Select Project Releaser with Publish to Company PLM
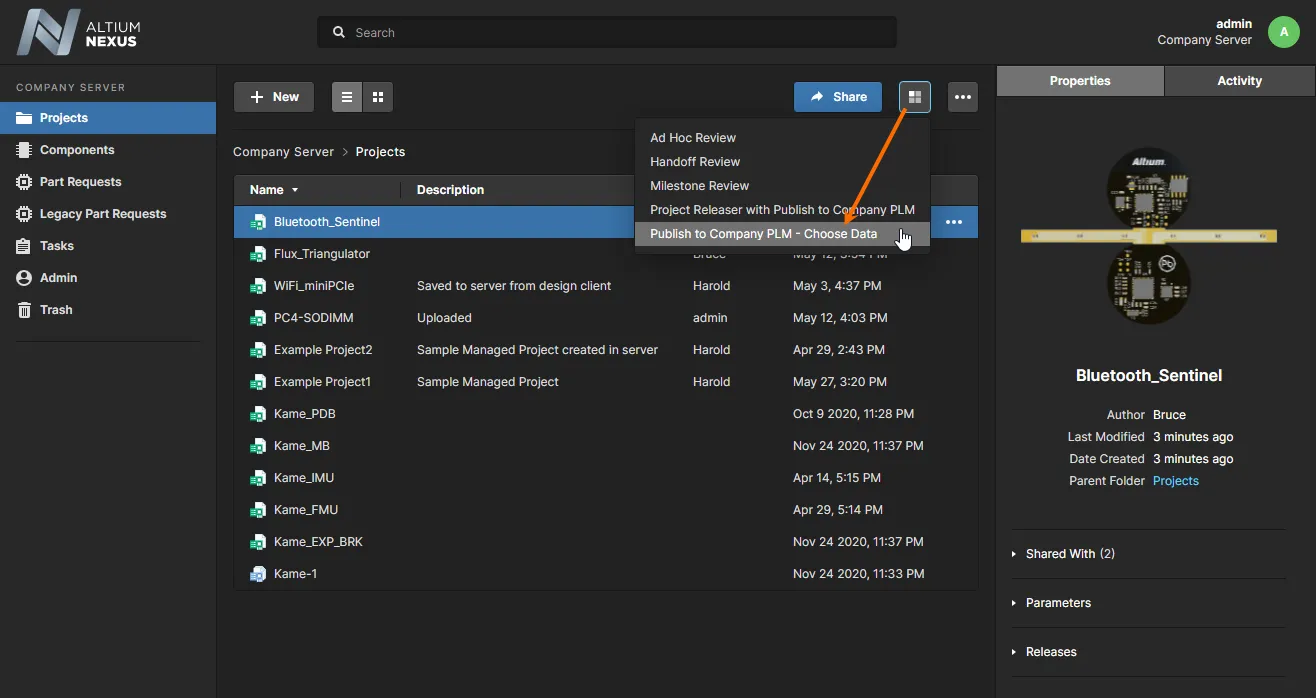The height and width of the screenshot is (698, 1316). [782, 210]
